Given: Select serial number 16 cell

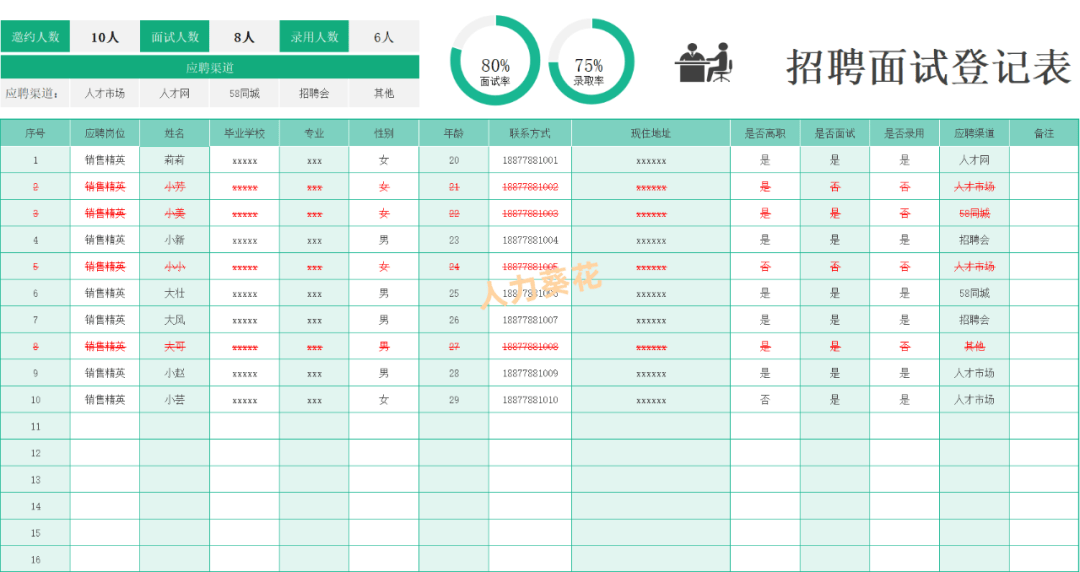Looking at the screenshot, I should click(35, 559).
